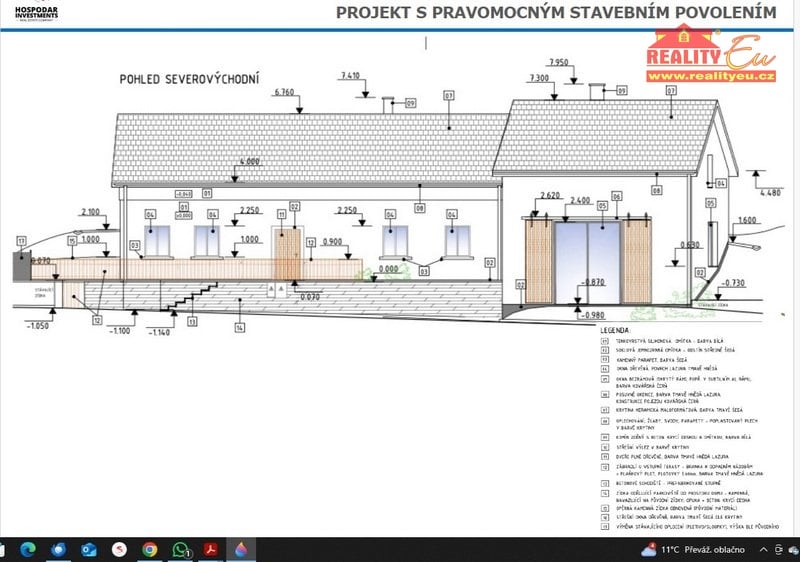
Task: Click callout marker 11 above the wooden door
Action: pos(281,214)
